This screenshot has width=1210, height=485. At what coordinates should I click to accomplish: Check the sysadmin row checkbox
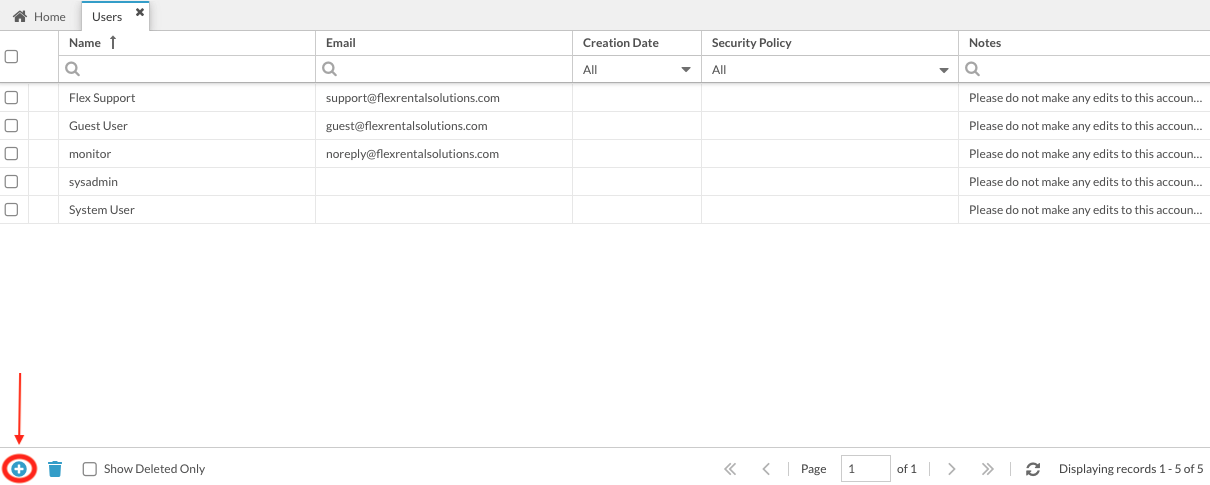click(x=12, y=182)
